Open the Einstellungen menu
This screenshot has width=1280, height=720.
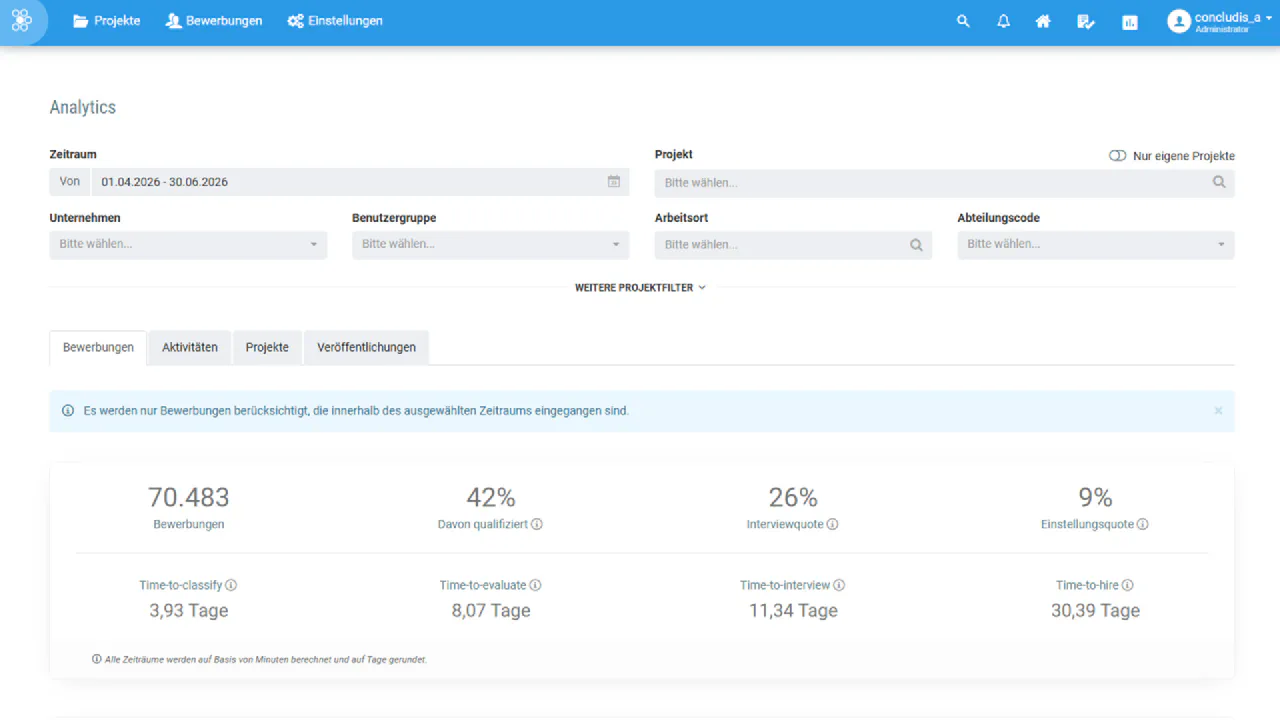(335, 21)
